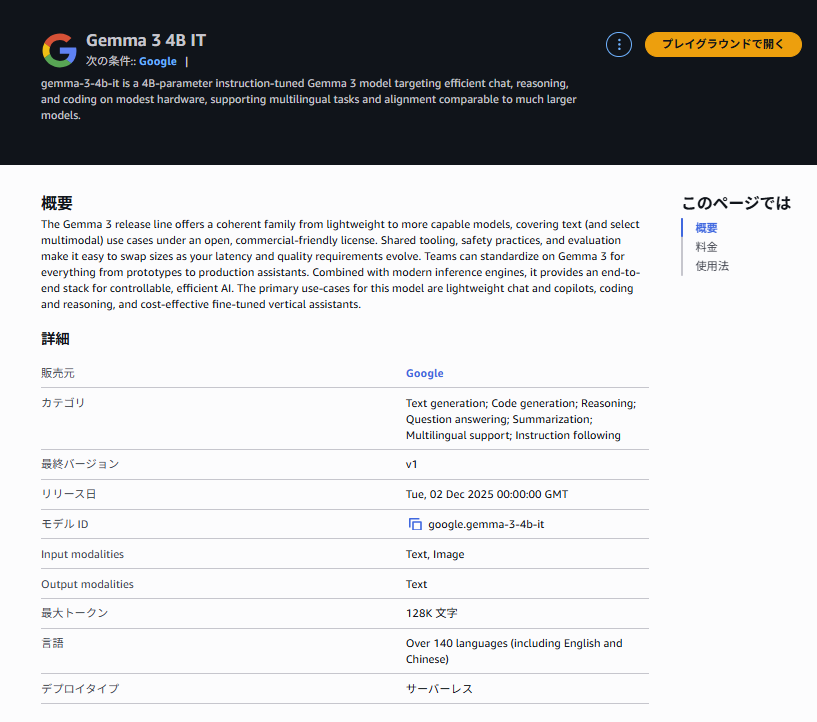The height and width of the screenshot is (722, 817).
Task: Click the 最大トークン row label
Action: coord(74,613)
